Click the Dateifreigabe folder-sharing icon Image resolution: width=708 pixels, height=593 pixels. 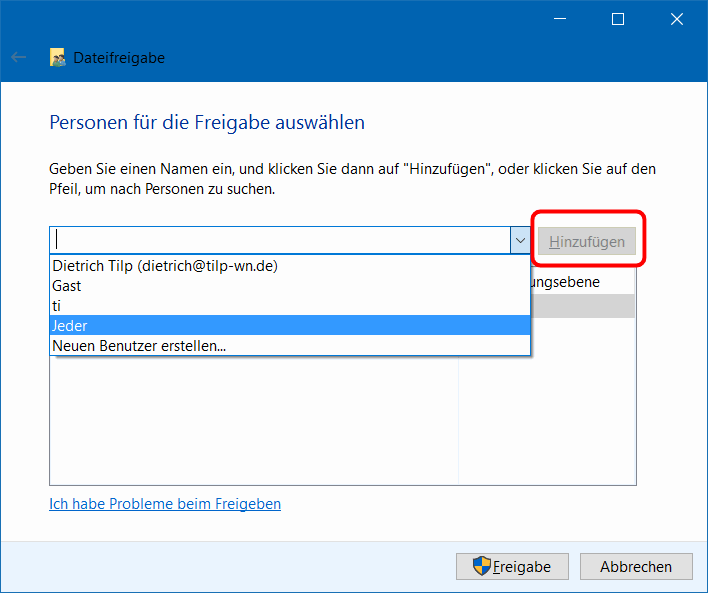pos(59,58)
